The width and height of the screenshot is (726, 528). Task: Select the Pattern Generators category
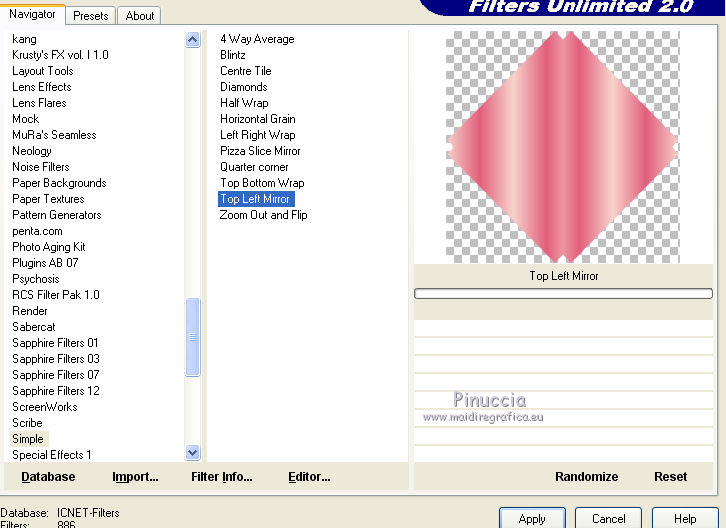coord(56,215)
